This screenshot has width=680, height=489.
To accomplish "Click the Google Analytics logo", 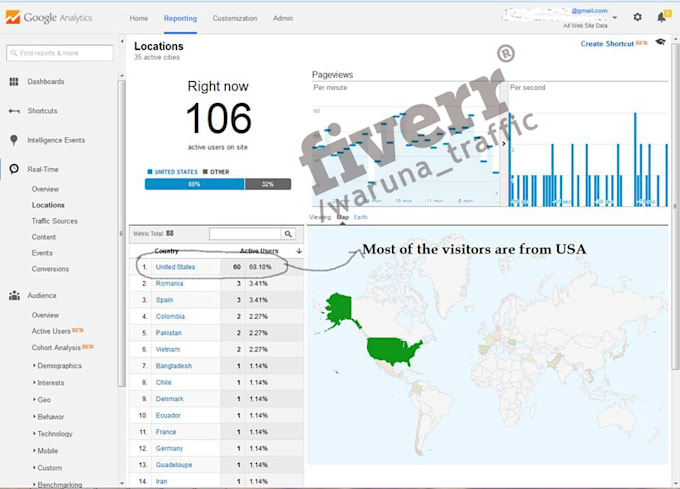I will click(x=49, y=18).
